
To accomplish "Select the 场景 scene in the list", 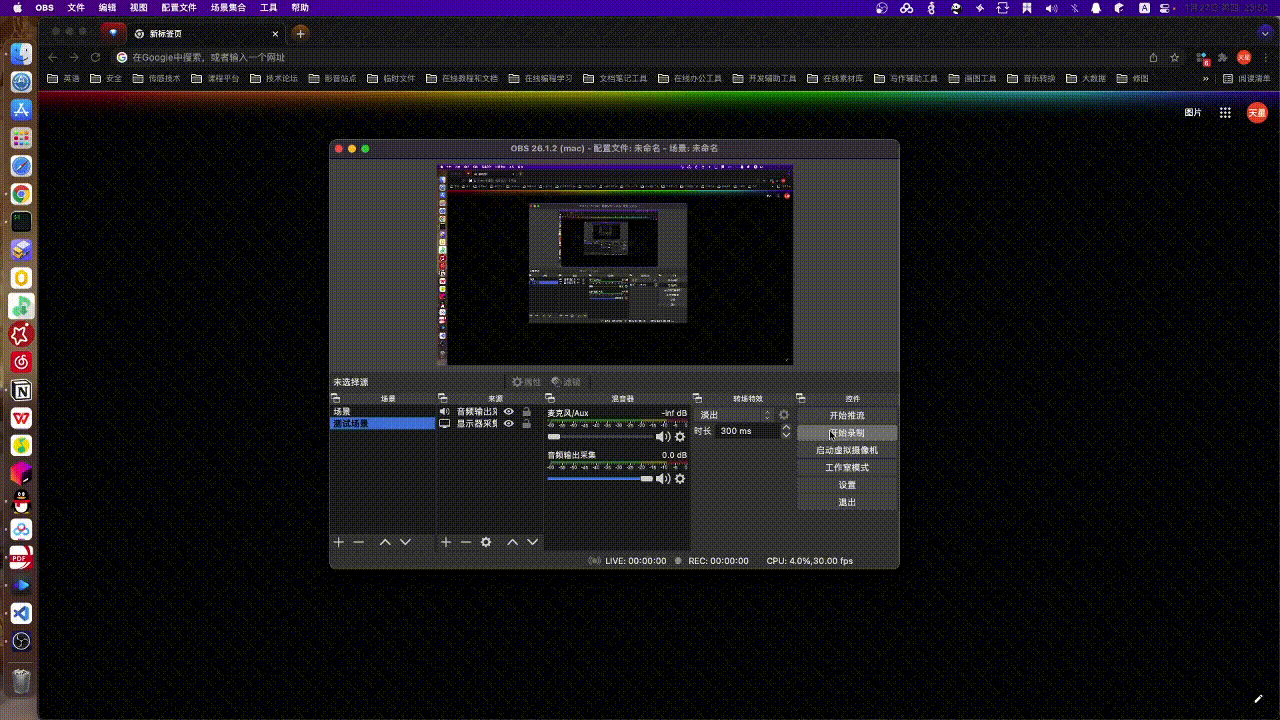I will point(383,411).
